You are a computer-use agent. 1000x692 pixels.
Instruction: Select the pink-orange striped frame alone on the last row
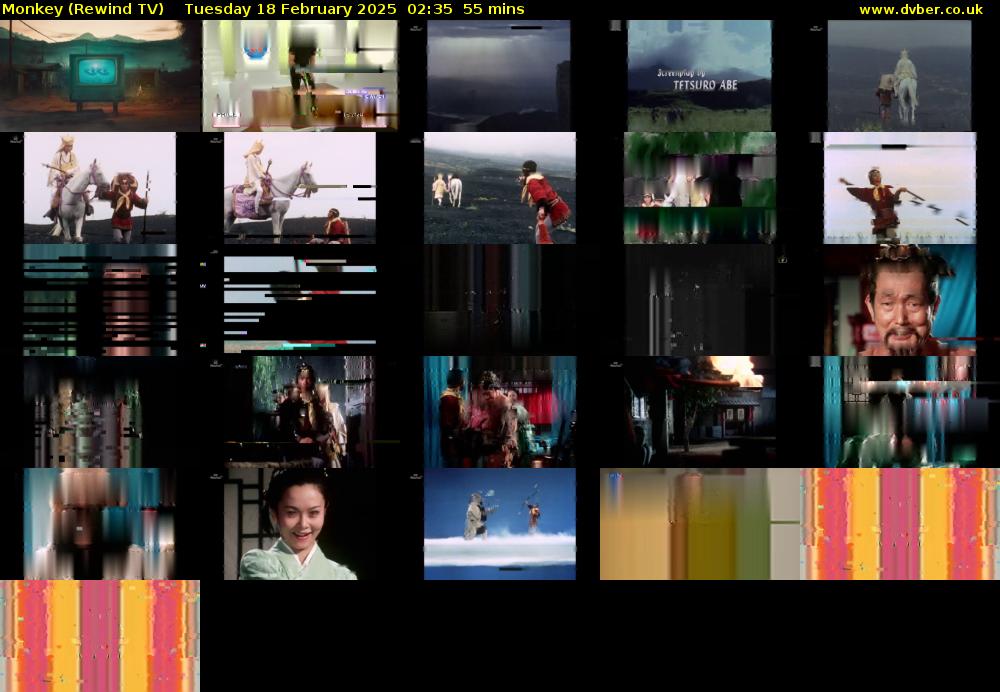[x=100, y=636]
